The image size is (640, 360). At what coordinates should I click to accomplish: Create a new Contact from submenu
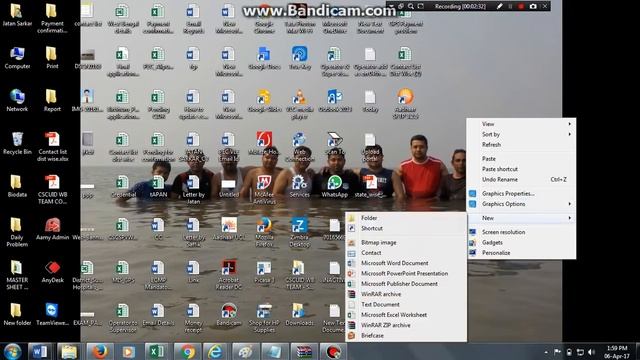pyautogui.click(x=406, y=253)
